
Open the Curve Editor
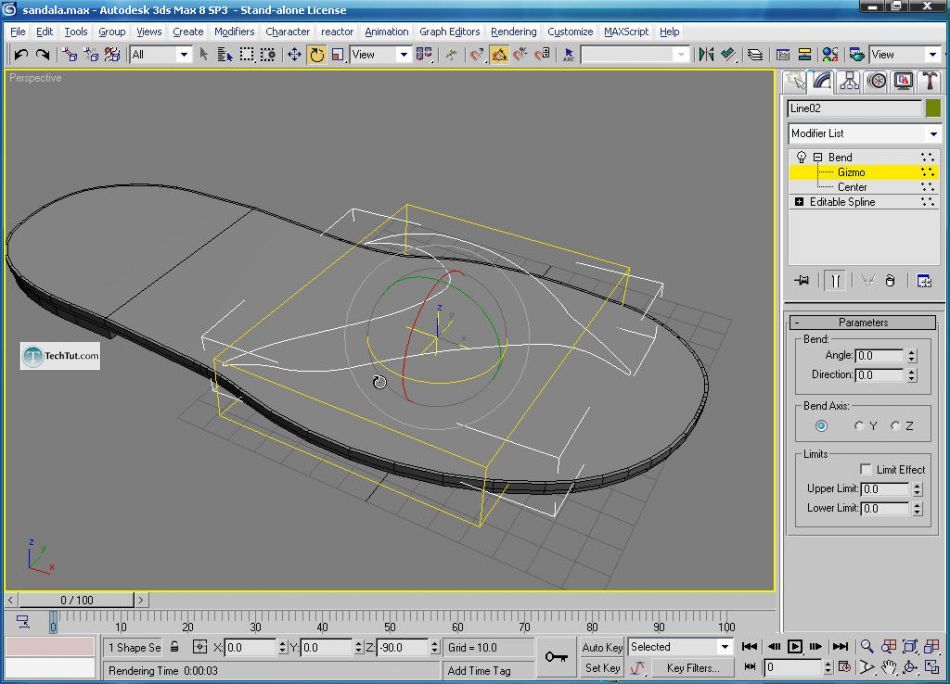click(783, 55)
